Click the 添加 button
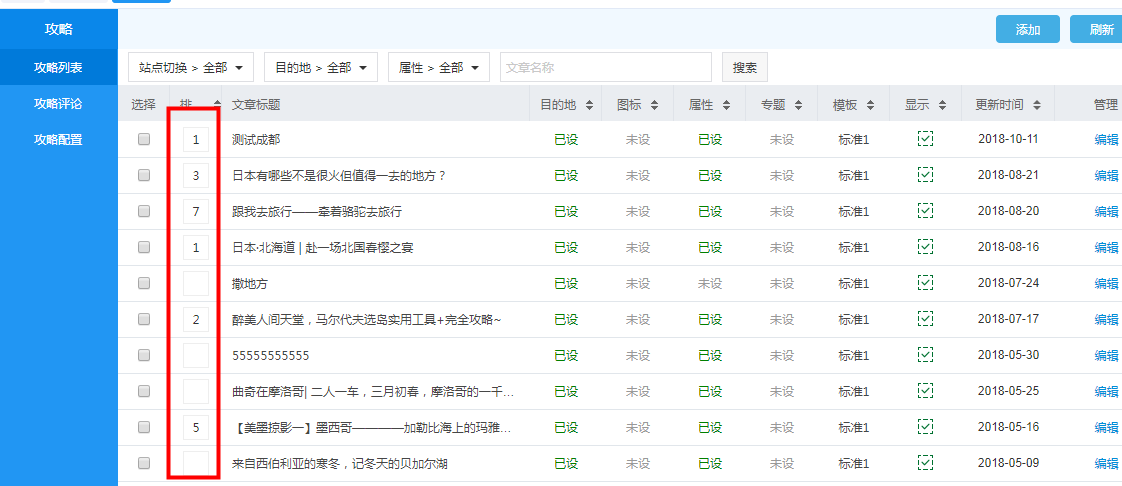The image size is (1122, 486). click(x=1027, y=30)
